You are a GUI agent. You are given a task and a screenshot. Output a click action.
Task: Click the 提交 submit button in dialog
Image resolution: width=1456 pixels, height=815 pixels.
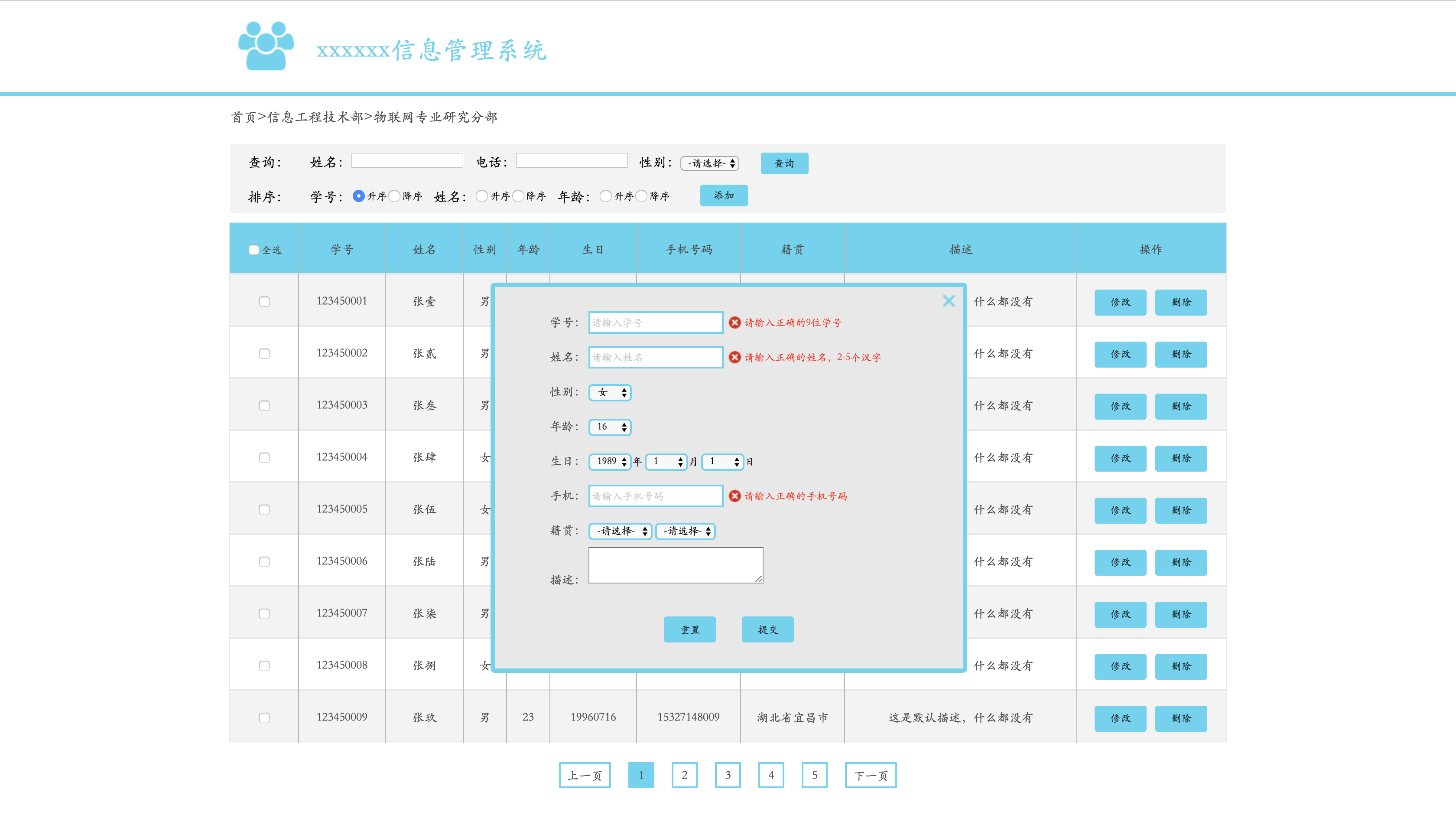coord(767,629)
